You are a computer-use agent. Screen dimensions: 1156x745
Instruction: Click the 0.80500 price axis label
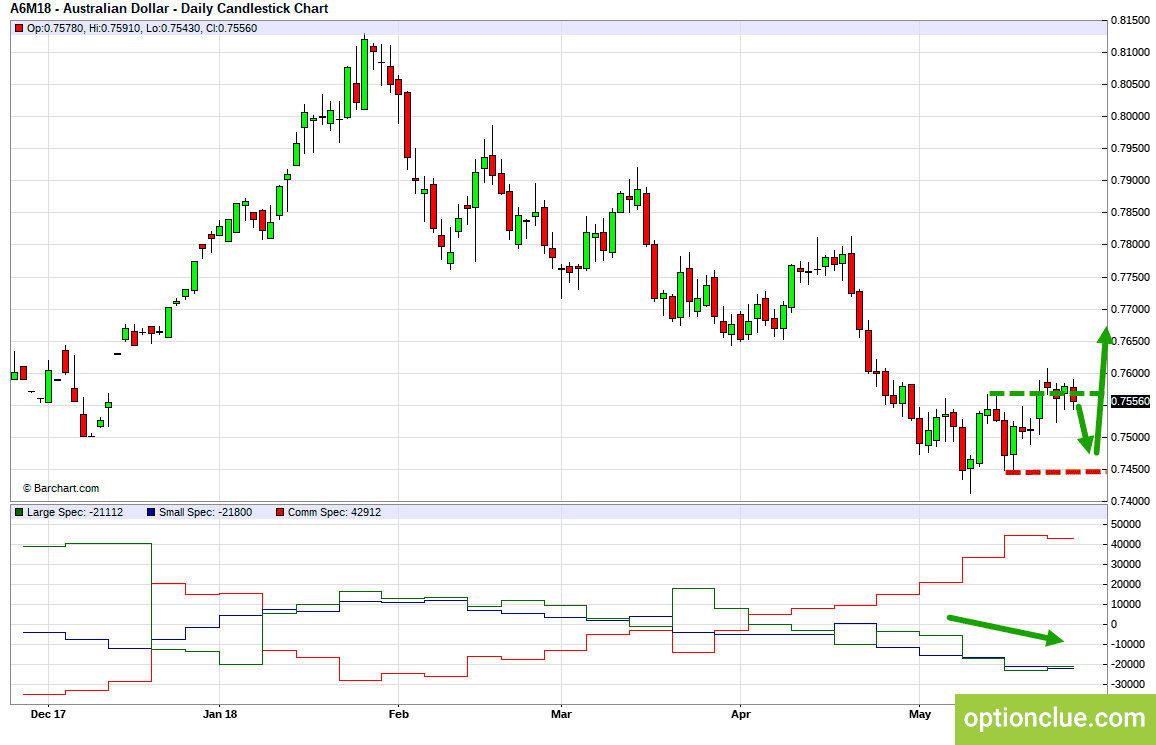point(1130,84)
